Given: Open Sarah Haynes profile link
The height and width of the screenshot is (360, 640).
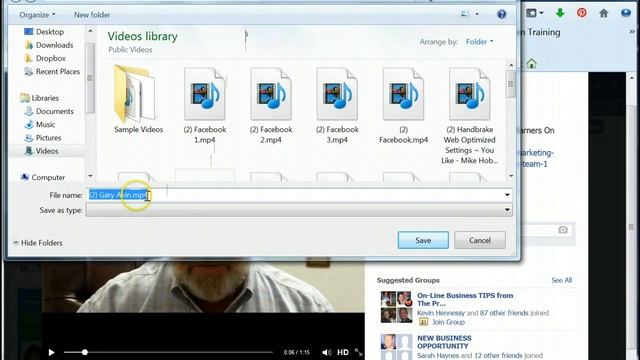Looking at the screenshot, I should pyautogui.click(x=438, y=356).
